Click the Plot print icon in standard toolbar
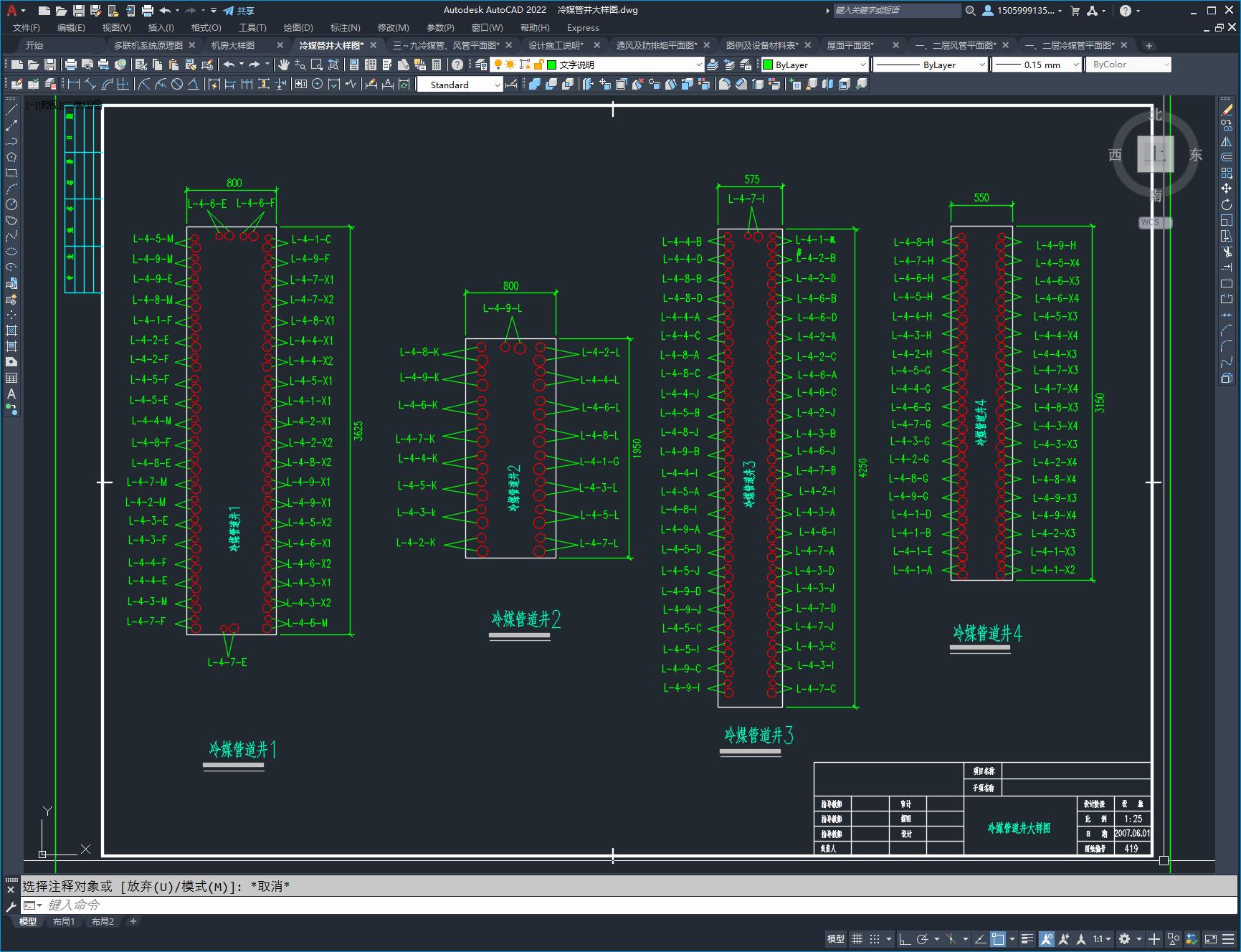Image resolution: width=1241 pixels, height=952 pixels. pyautogui.click(x=71, y=65)
